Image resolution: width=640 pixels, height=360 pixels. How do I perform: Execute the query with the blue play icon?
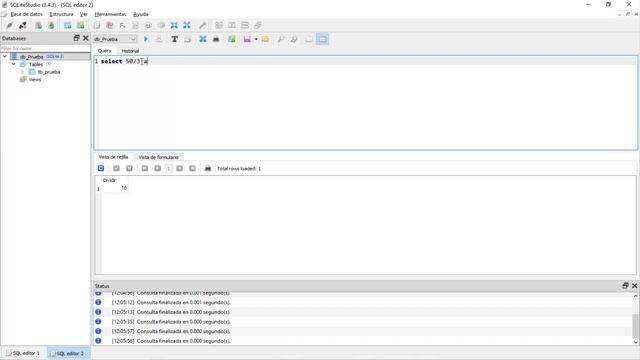point(146,39)
